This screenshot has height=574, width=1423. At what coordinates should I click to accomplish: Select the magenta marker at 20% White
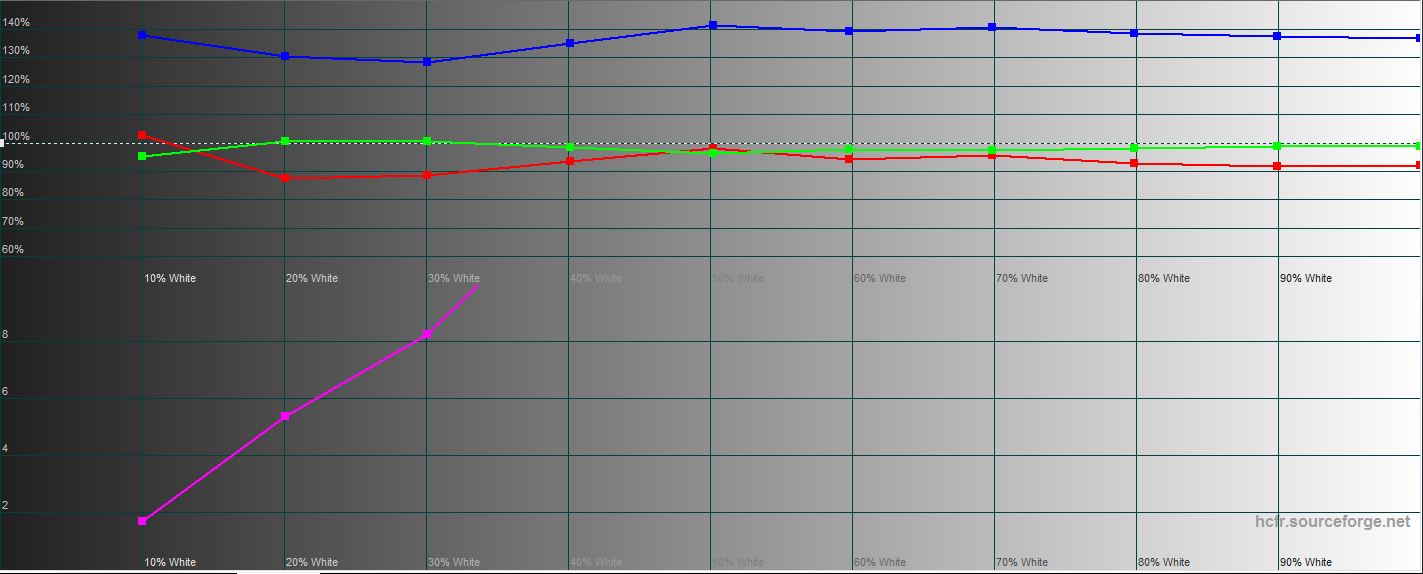tap(285, 416)
